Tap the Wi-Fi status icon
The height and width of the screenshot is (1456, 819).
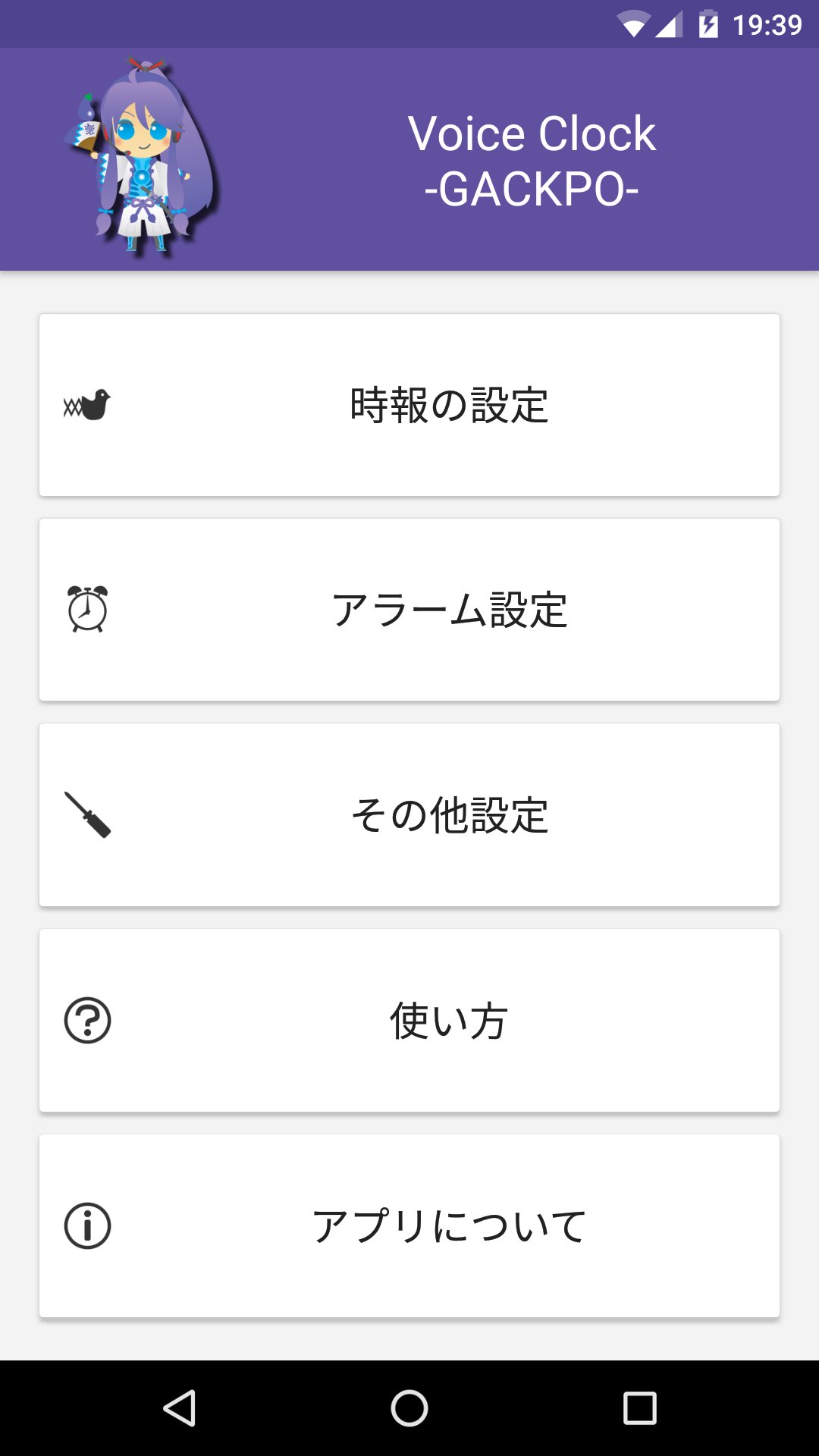(633, 24)
